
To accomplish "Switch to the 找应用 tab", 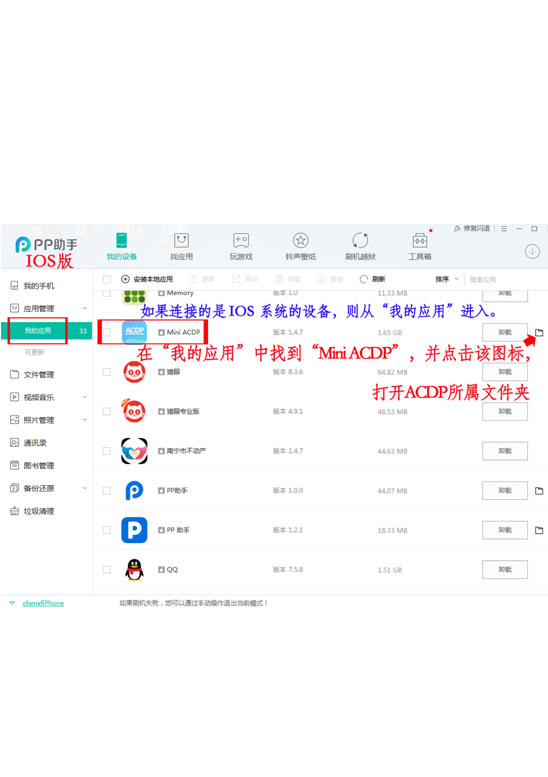I will click(x=181, y=246).
